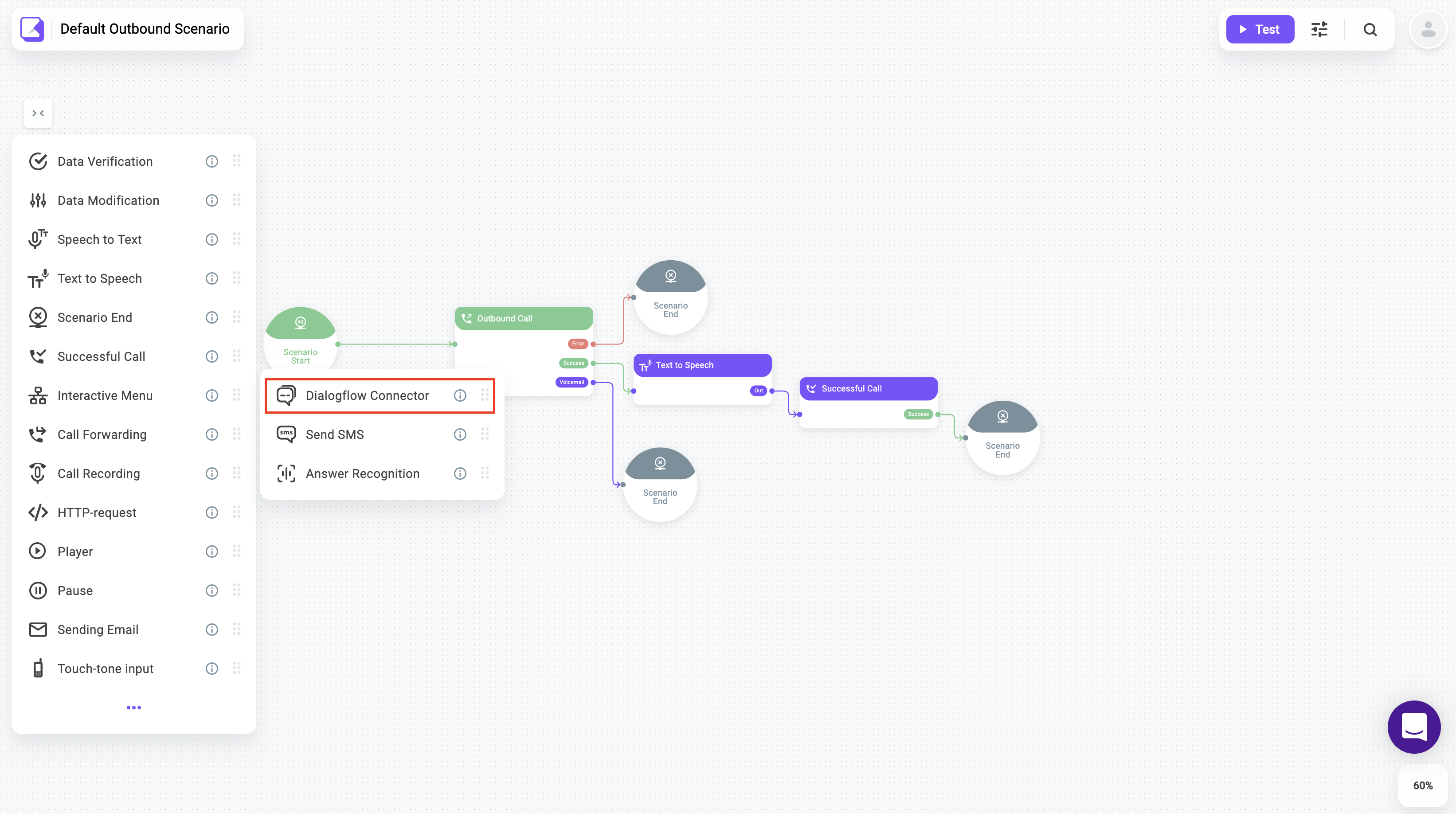Select Scenario End in blocks panel
Viewport: 1456px width, 814px height.
[133, 318]
